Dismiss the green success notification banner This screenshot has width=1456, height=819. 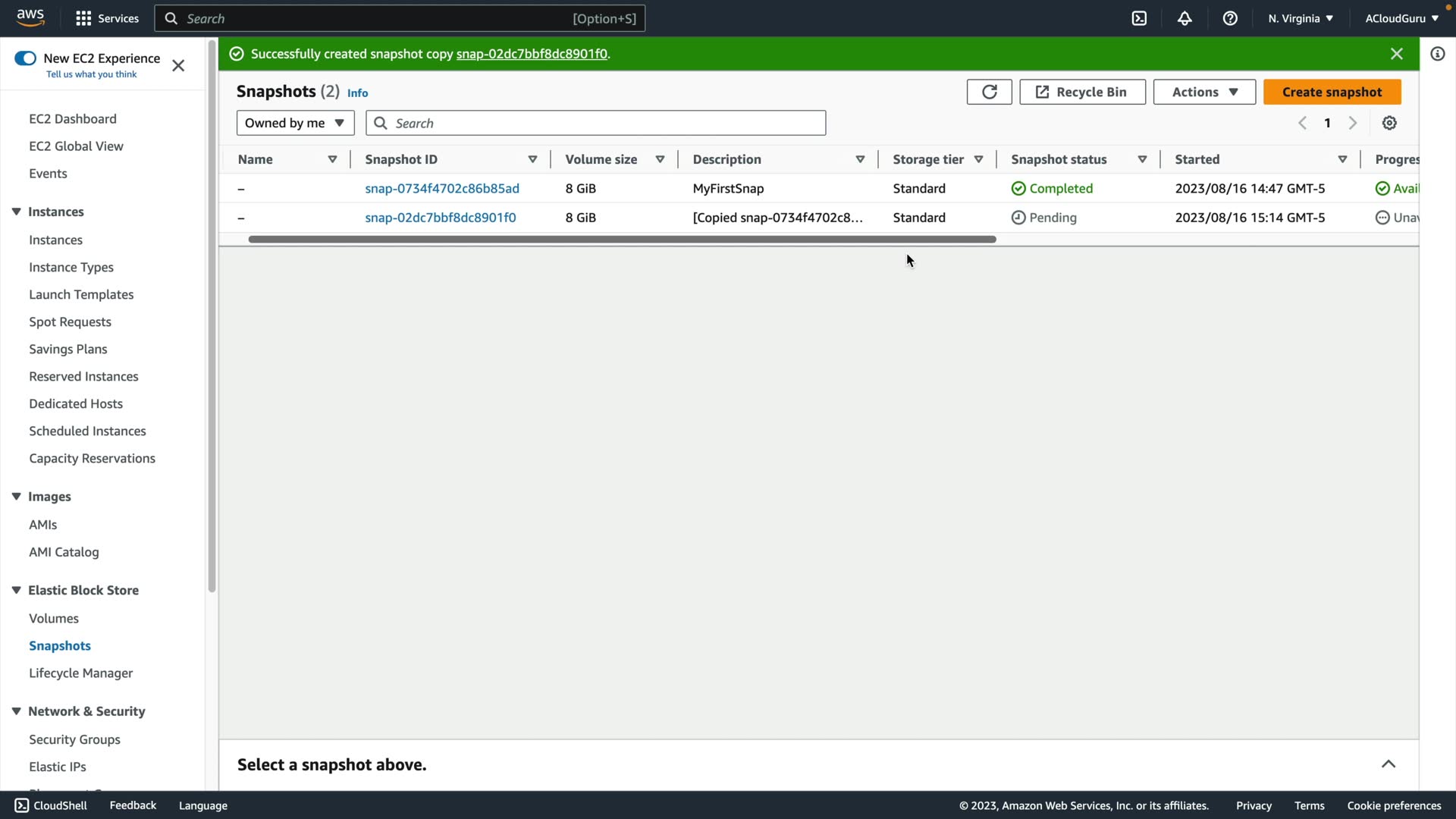point(1396,54)
